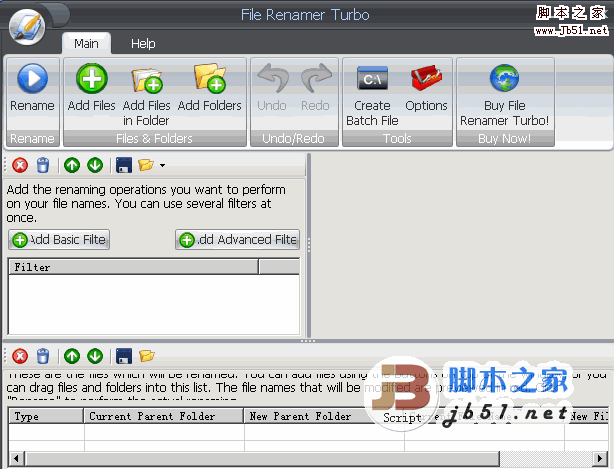
Task: Click the Rename play button
Action: (x=33, y=79)
